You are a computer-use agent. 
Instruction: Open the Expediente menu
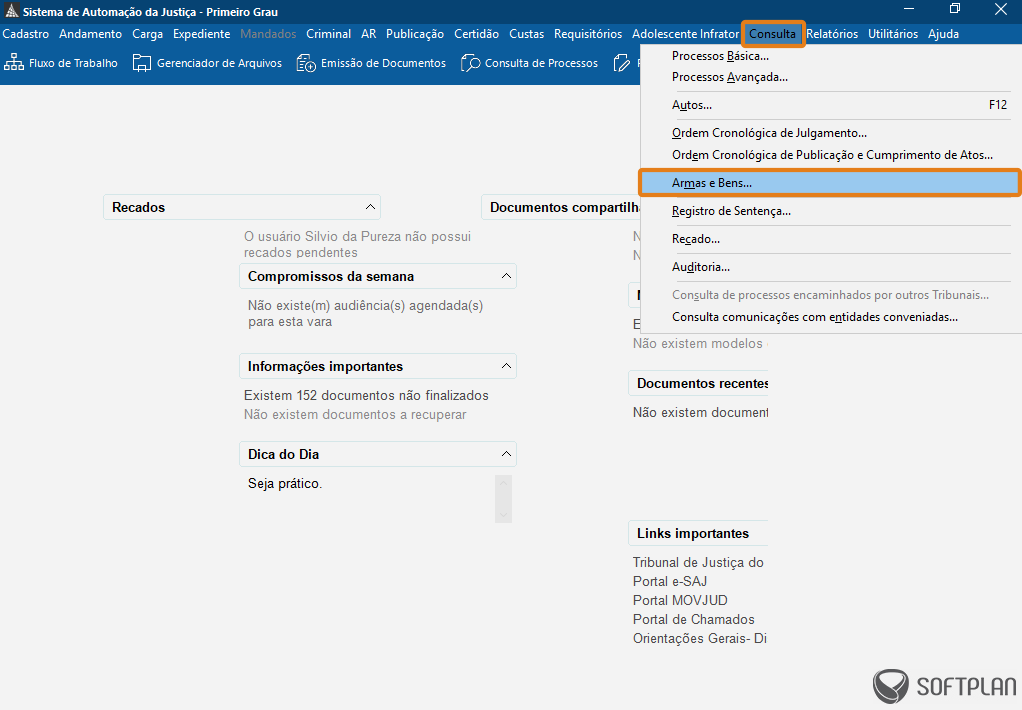201,34
